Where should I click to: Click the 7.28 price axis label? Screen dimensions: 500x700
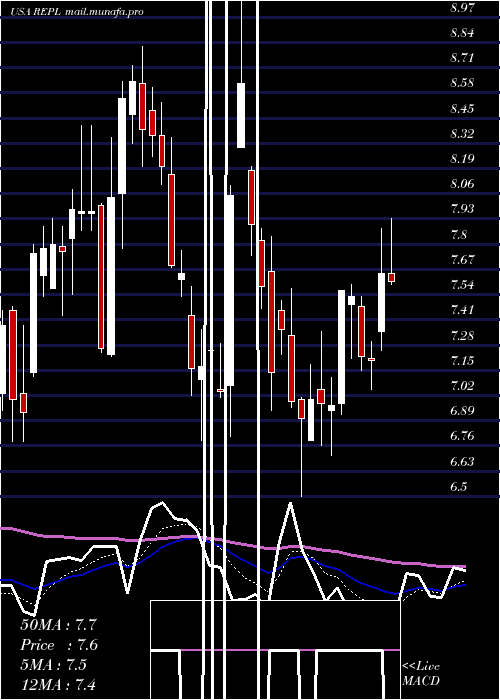point(462,335)
